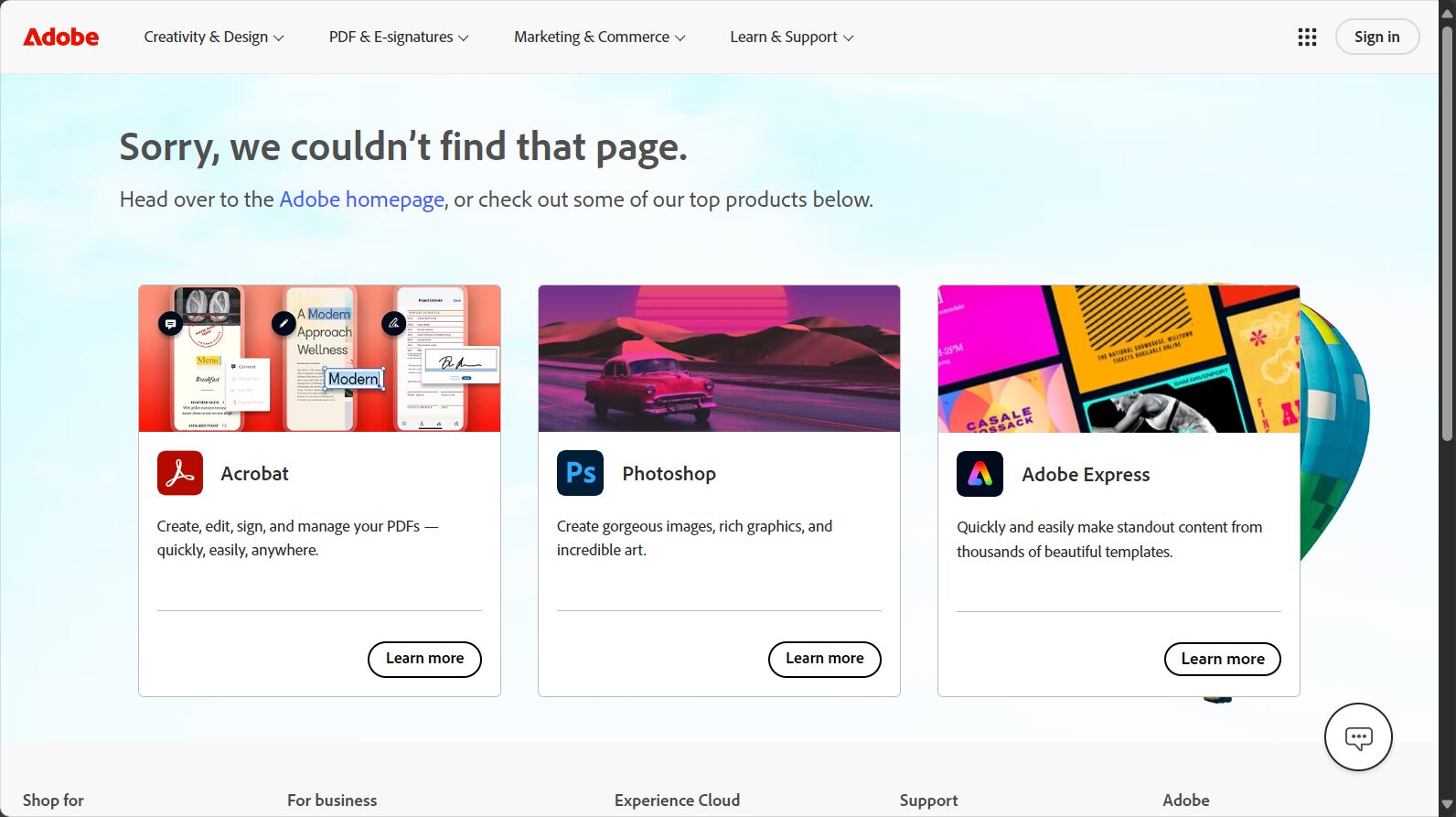Click the Support footer heading
This screenshot has width=1456, height=817.
pos(928,801)
